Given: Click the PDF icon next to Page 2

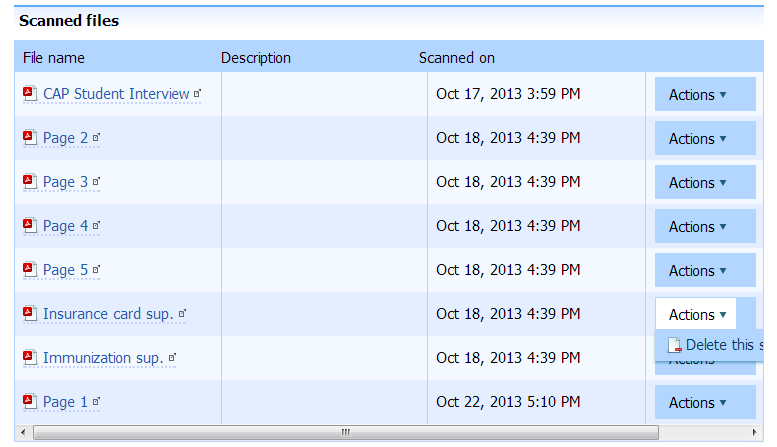Looking at the screenshot, I should click(29, 138).
